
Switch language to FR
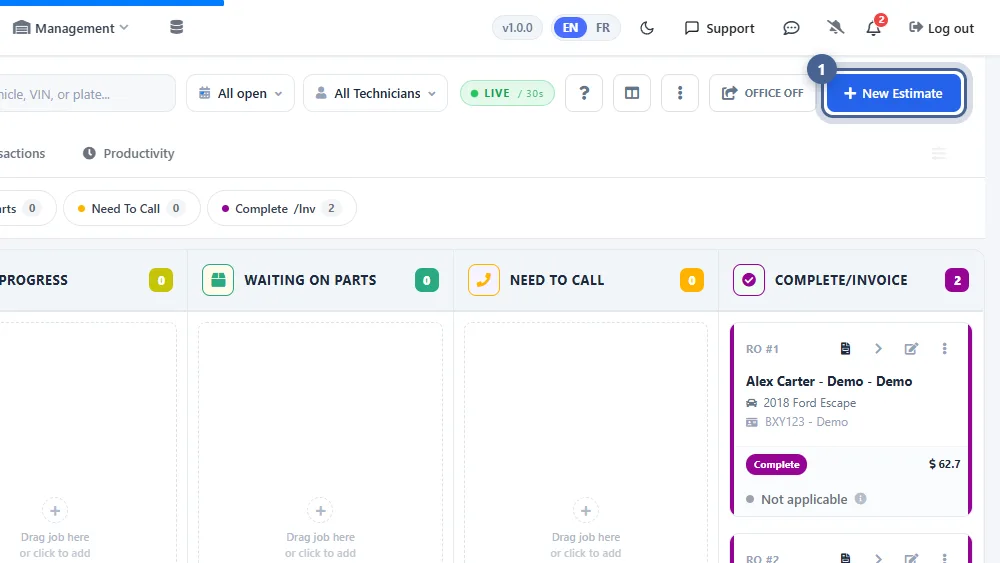point(603,28)
